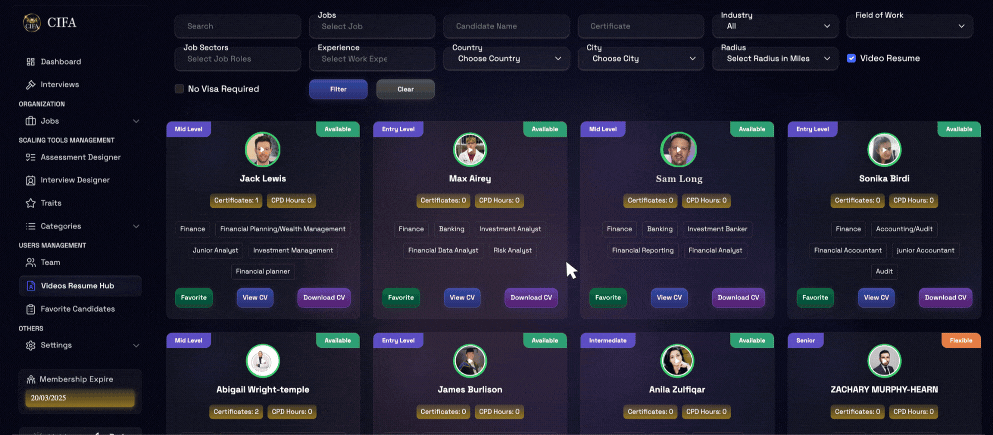Click the Traits star icon
The height and width of the screenshot is (435, 993).
point(30,203)
